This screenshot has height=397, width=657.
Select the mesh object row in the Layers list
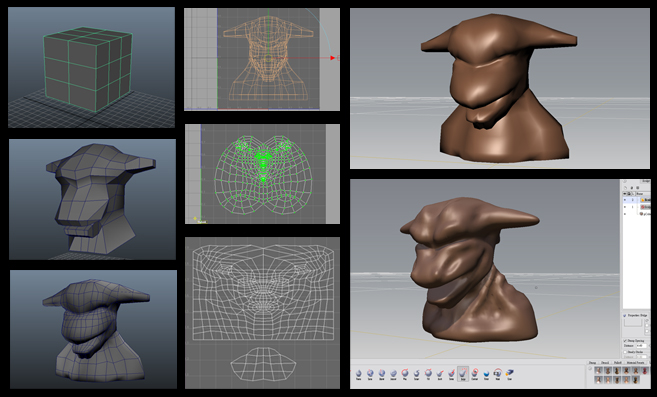[636, 214]
